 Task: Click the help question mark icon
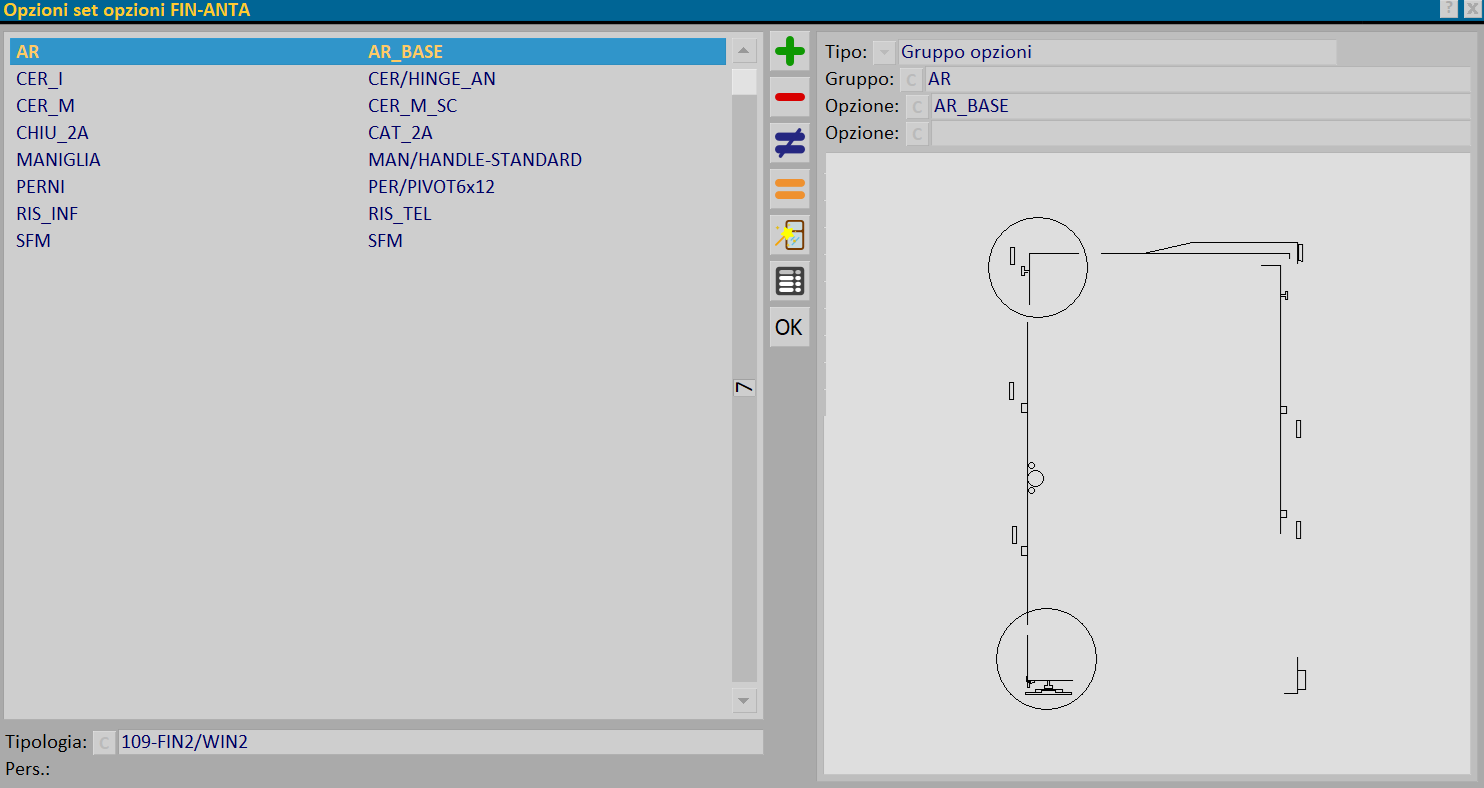pos(1448,8)
